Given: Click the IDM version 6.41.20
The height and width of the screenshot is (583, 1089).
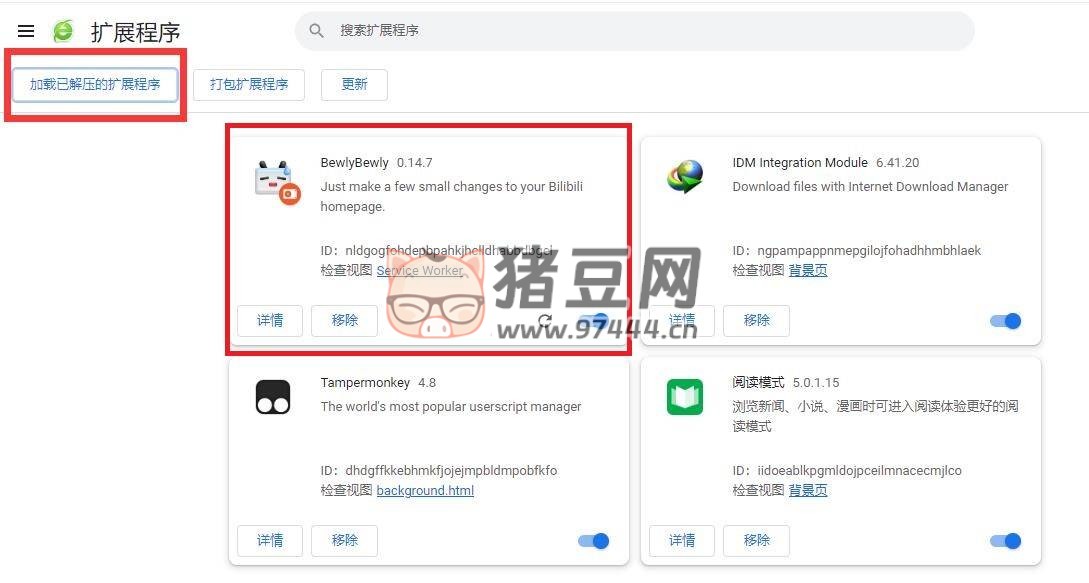Looking at the screenshot, I should (897, 163).
